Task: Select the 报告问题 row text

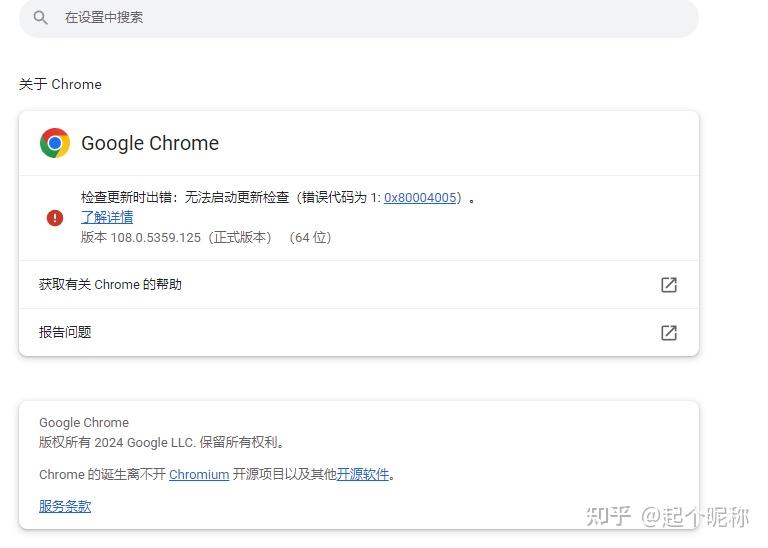Action: (x=65, y=333)
